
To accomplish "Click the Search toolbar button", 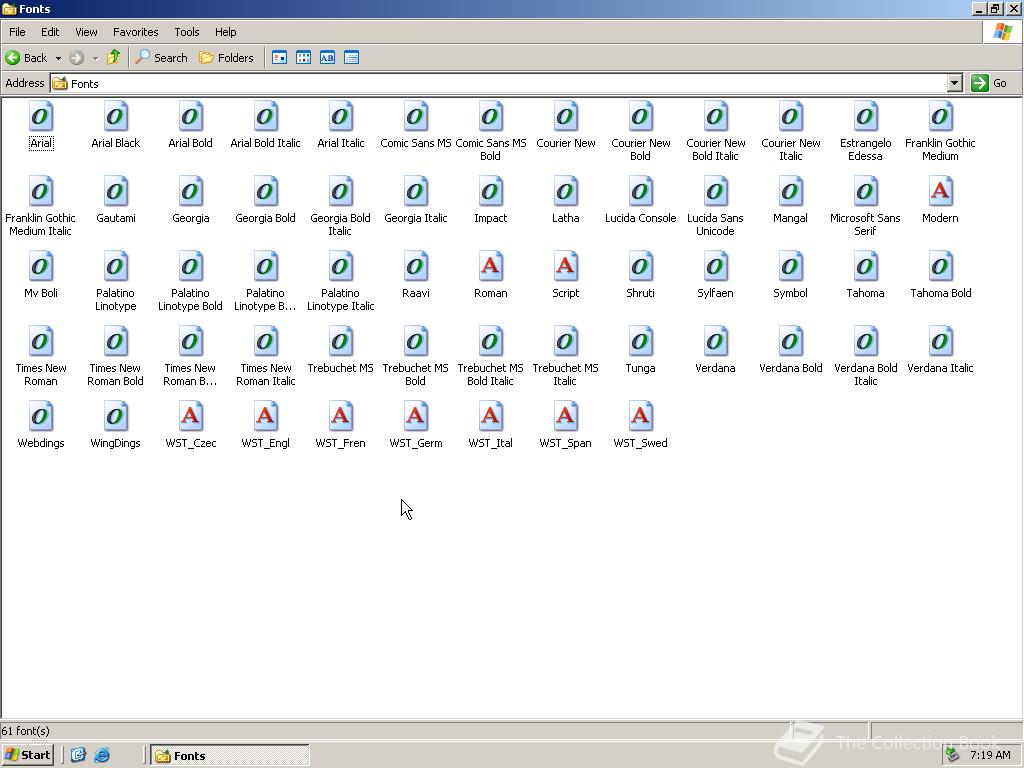I will [x=161, y=58].
